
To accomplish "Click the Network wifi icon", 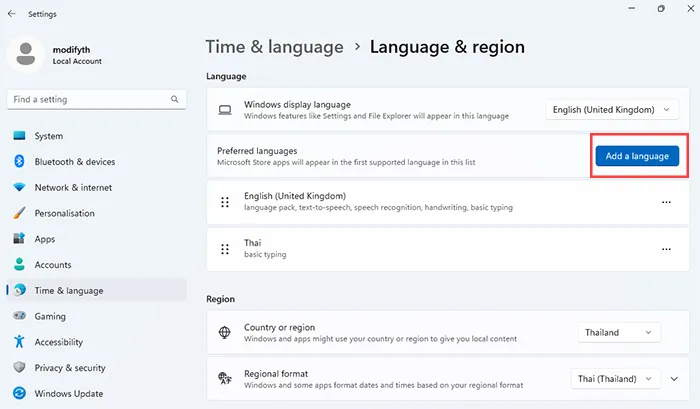I will (19, 187).
